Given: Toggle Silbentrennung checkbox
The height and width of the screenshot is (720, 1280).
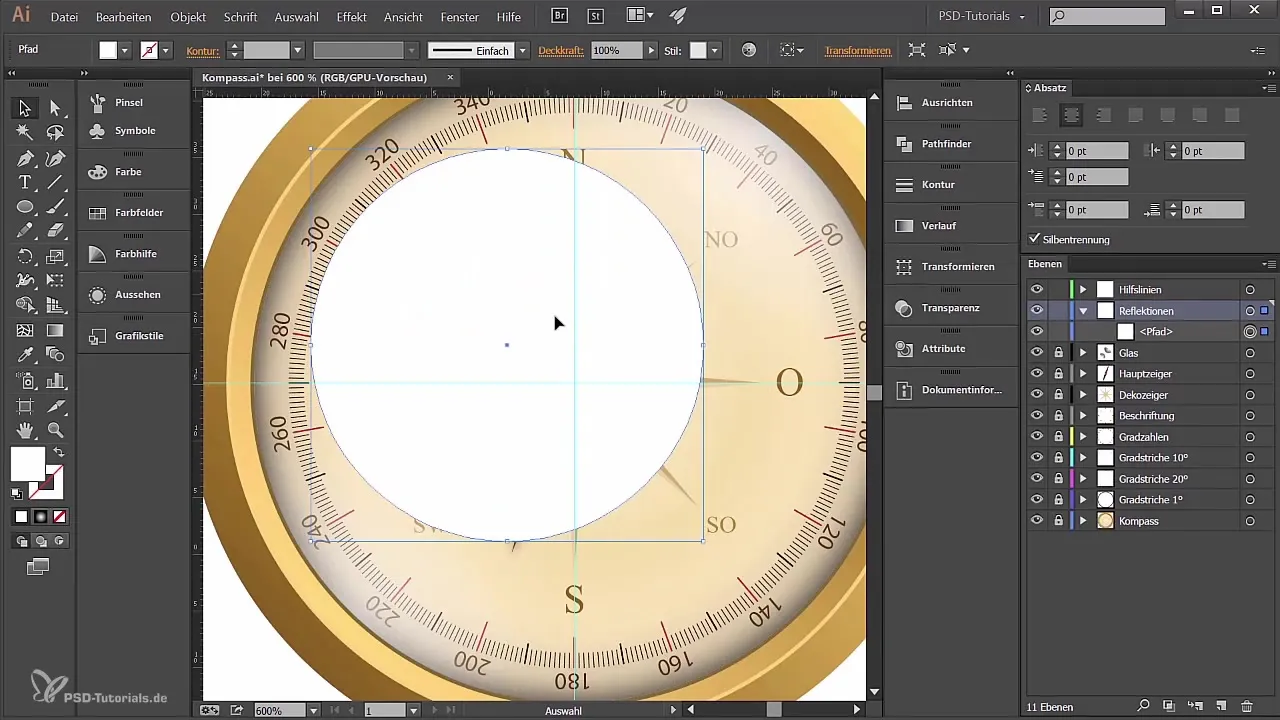Looking at the screenshot, I should coord(1035,239).
